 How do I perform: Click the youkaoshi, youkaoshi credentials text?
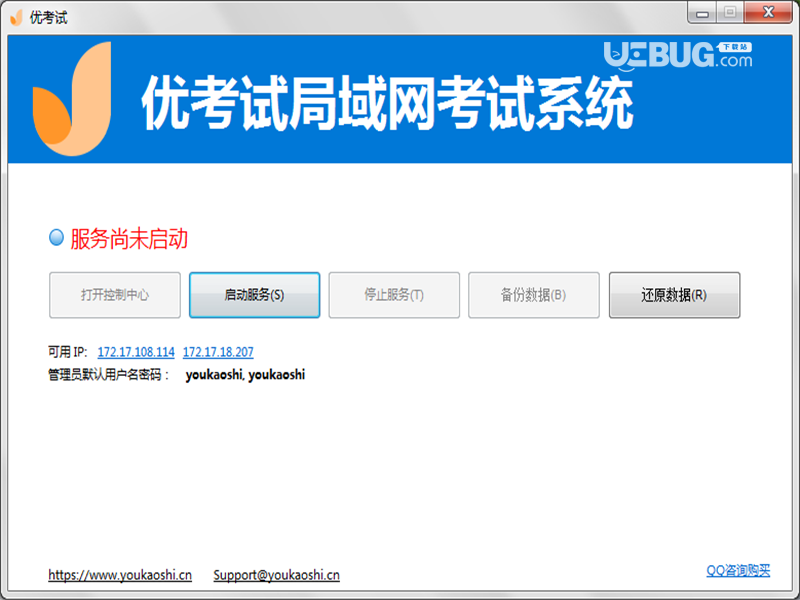coord(245,374)
